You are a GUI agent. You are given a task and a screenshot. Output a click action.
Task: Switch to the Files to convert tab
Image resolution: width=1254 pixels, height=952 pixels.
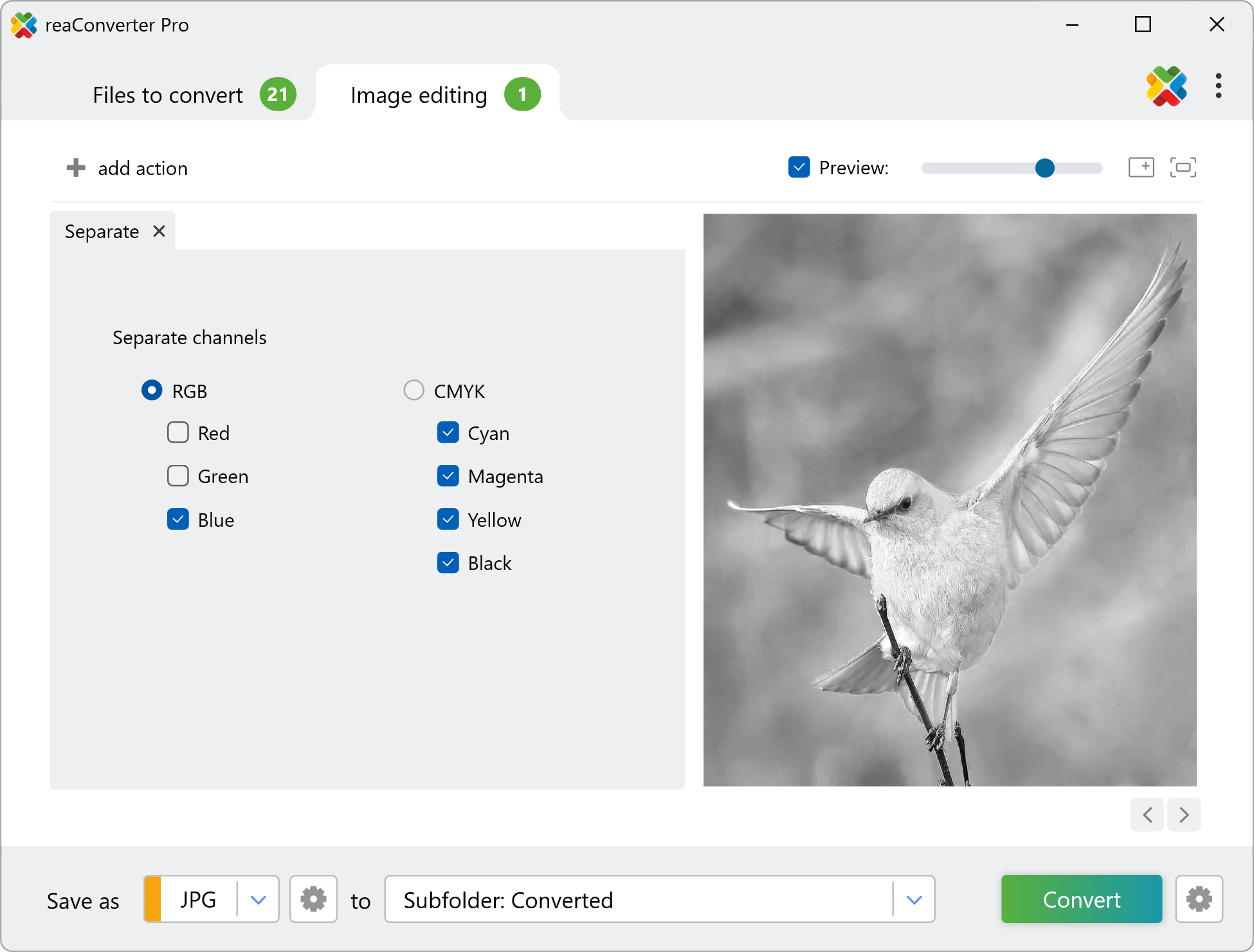tap(168, 95)
